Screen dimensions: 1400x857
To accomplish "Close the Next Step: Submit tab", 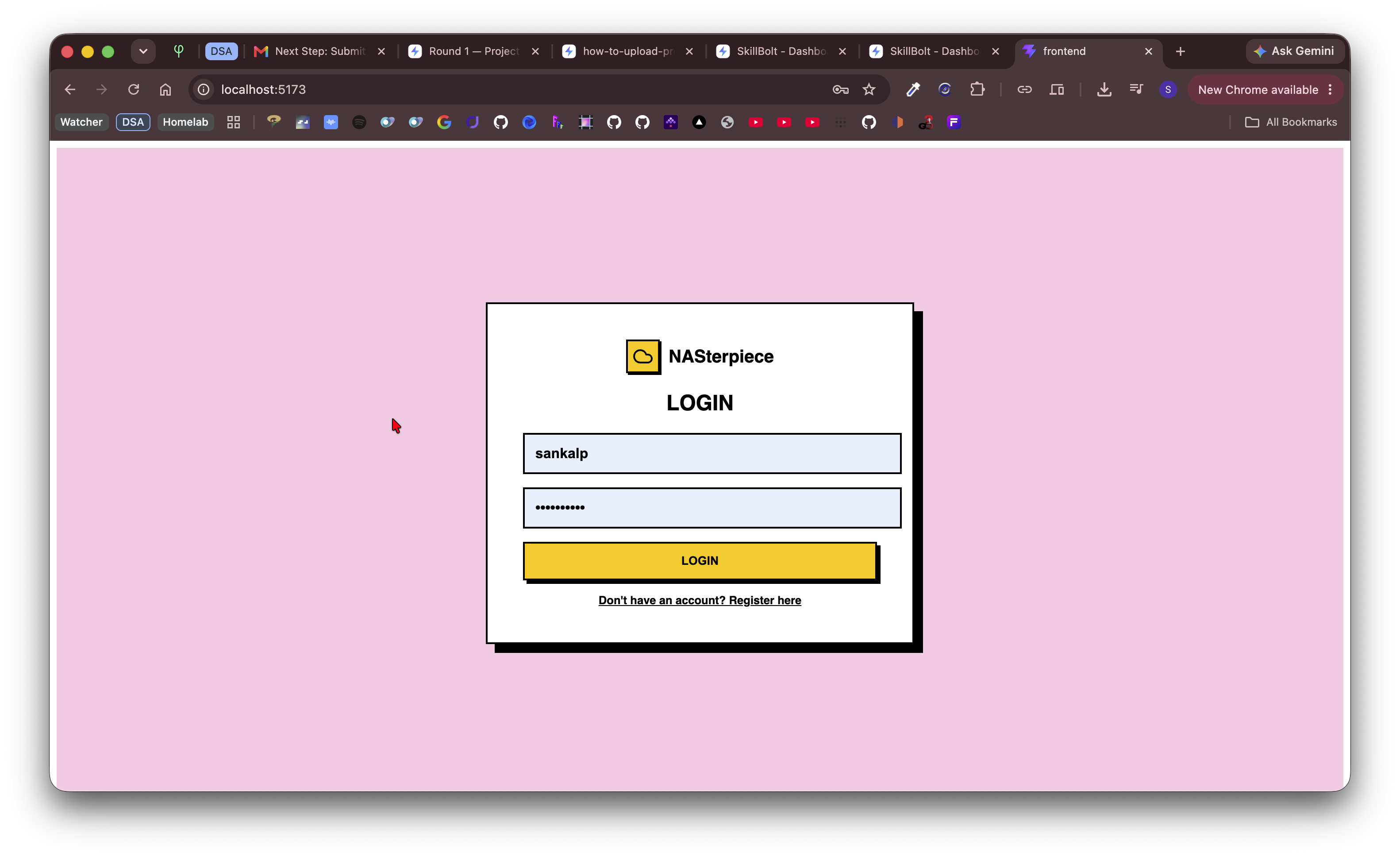I will pyautogui.click(x=381, y=51).
